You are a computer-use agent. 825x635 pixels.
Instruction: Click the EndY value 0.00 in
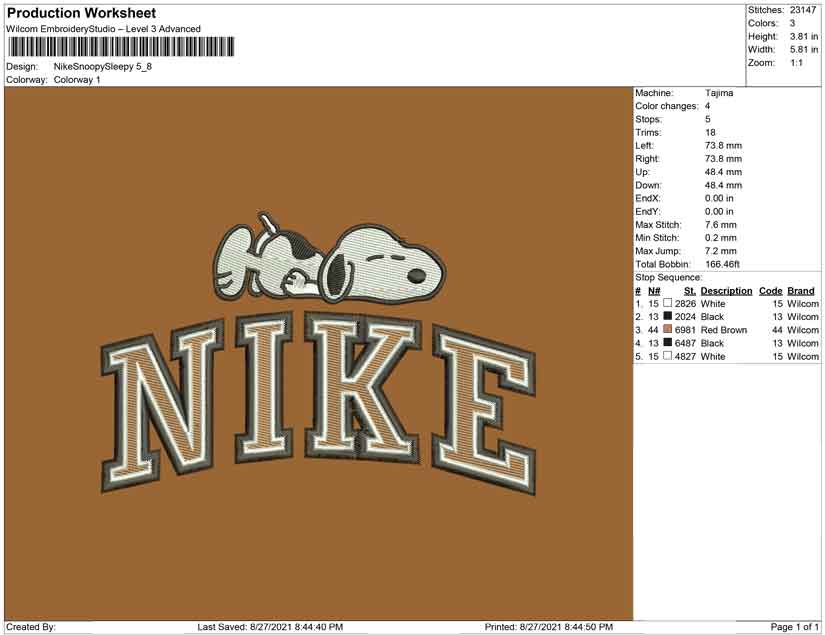[x=719, y=211]
